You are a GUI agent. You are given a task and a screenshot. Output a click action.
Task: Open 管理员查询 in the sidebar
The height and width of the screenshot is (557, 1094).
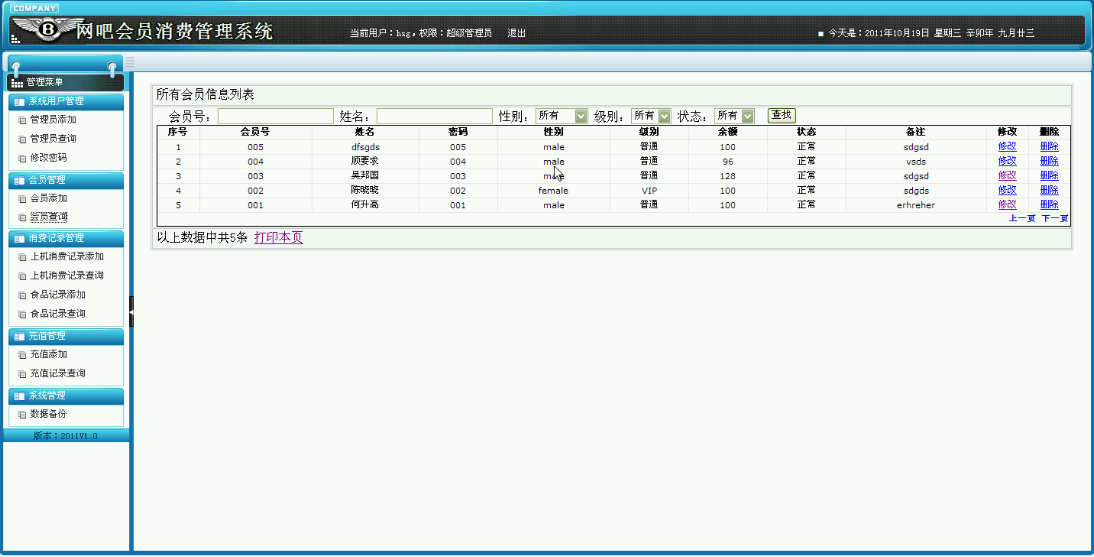(53, 139)
